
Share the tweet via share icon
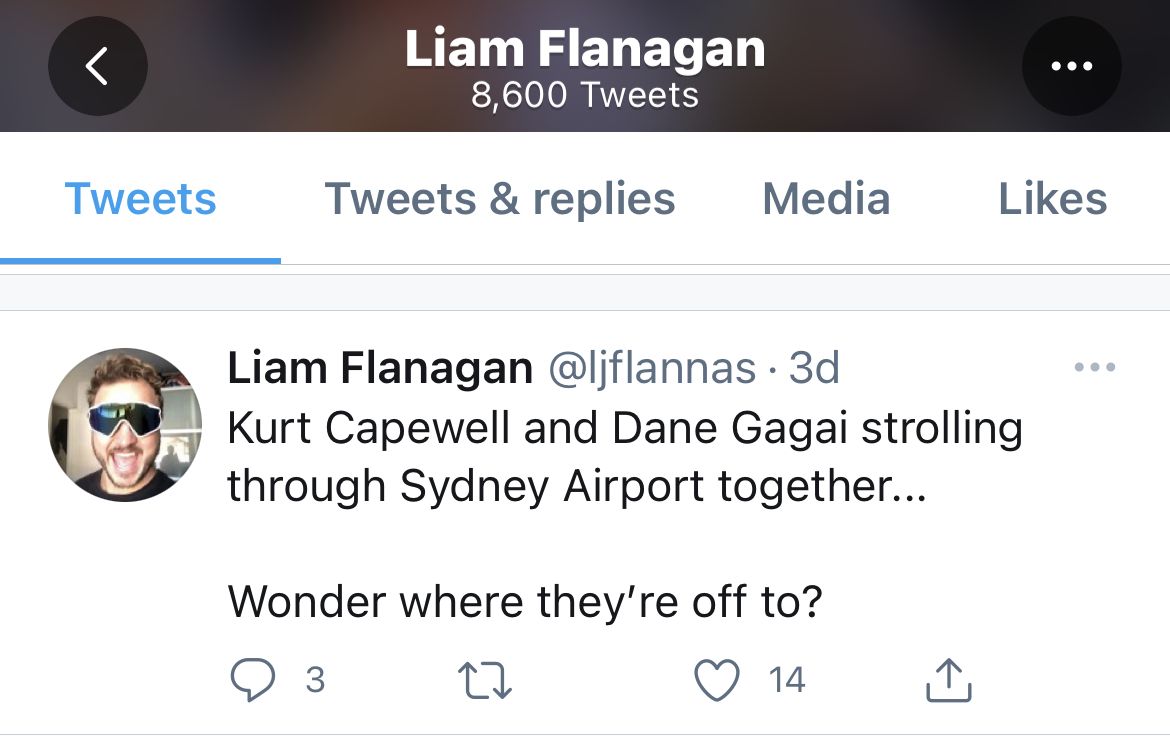pos(948,680)
